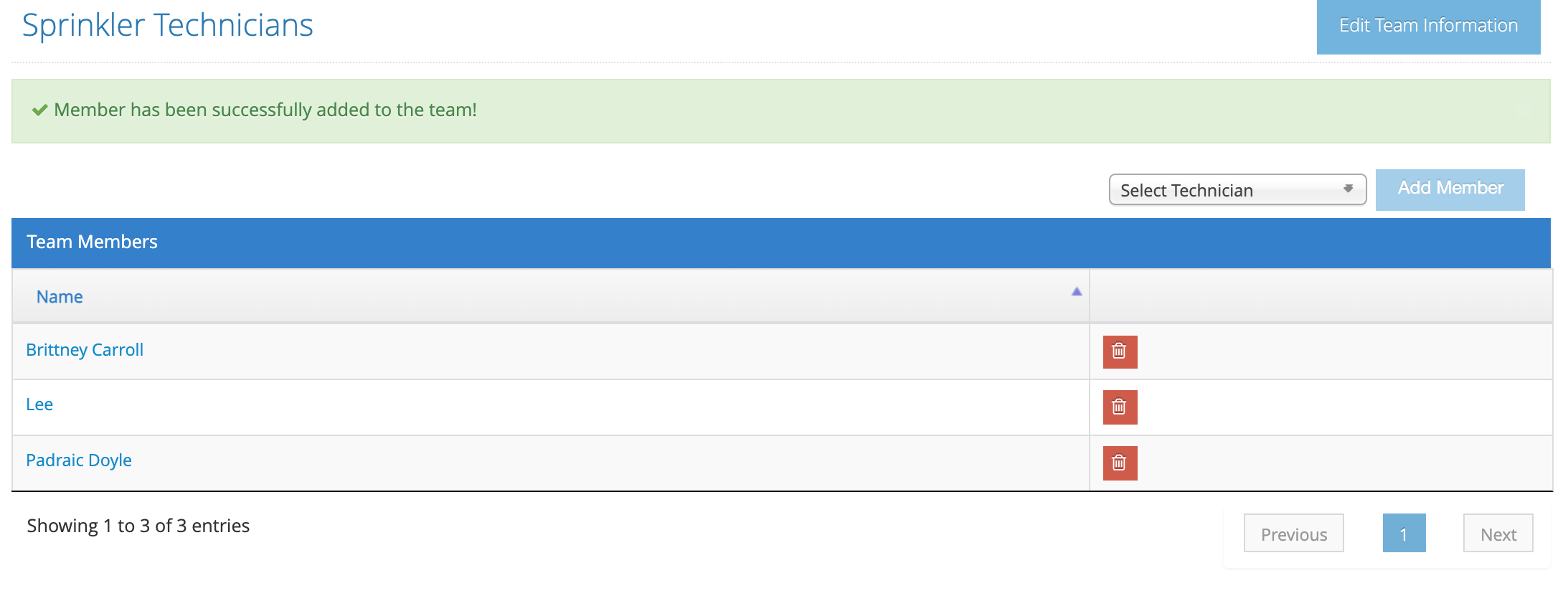Click the Sprinkler Technicians page title

click(x=168, y=26)
